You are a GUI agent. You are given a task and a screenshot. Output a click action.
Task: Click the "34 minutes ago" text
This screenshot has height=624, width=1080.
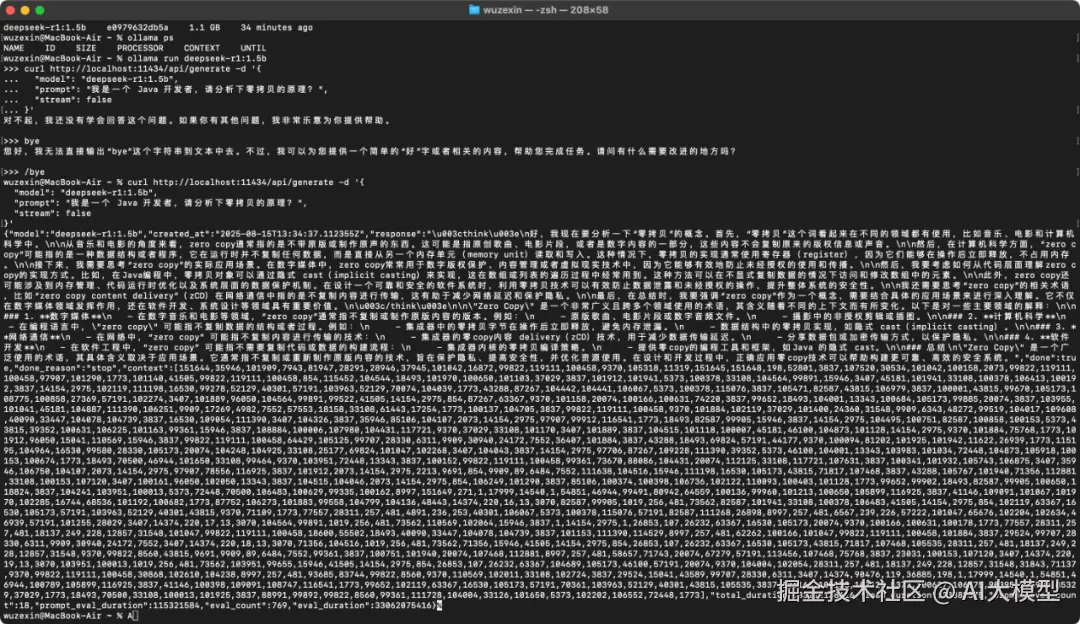276,28
